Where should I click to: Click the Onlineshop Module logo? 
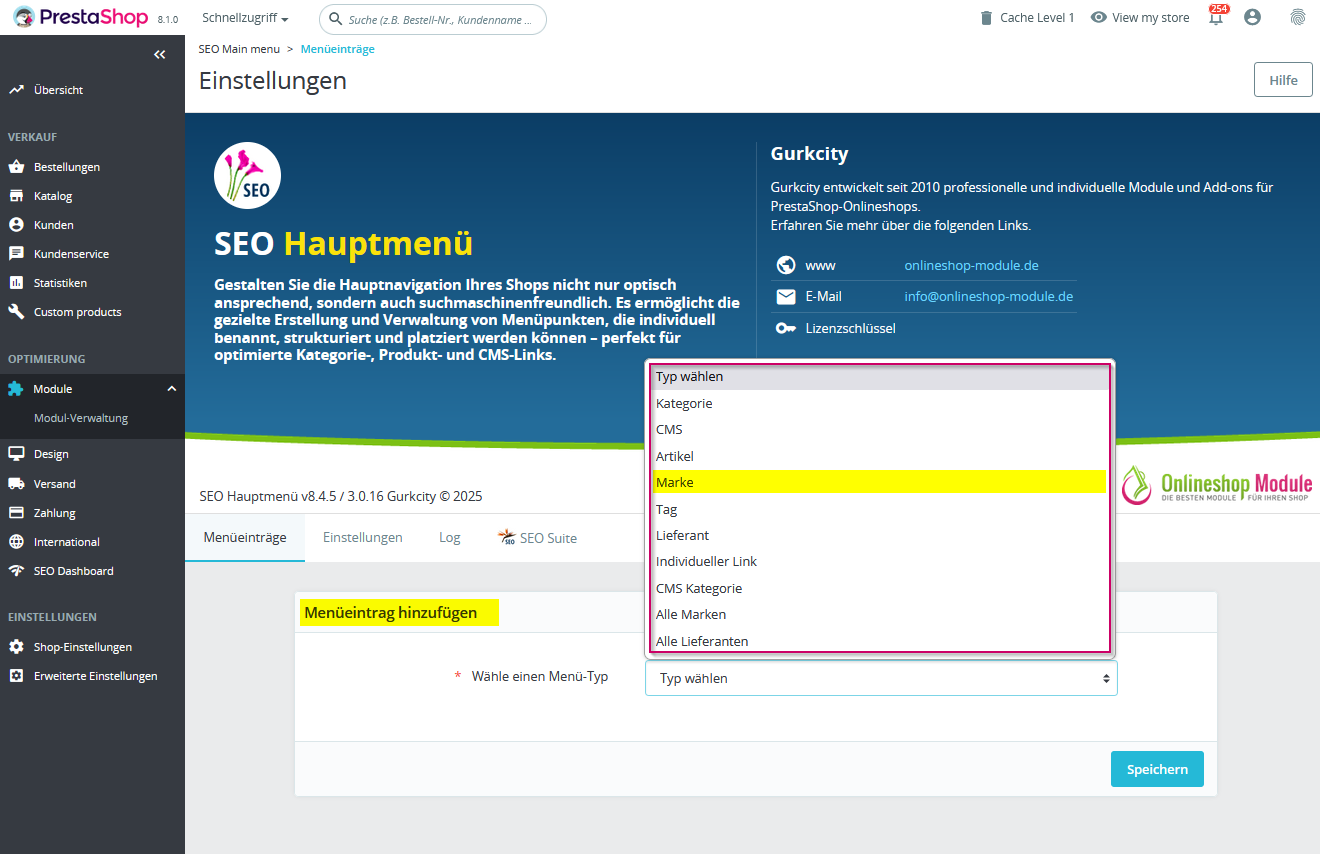pos(1216,487)
